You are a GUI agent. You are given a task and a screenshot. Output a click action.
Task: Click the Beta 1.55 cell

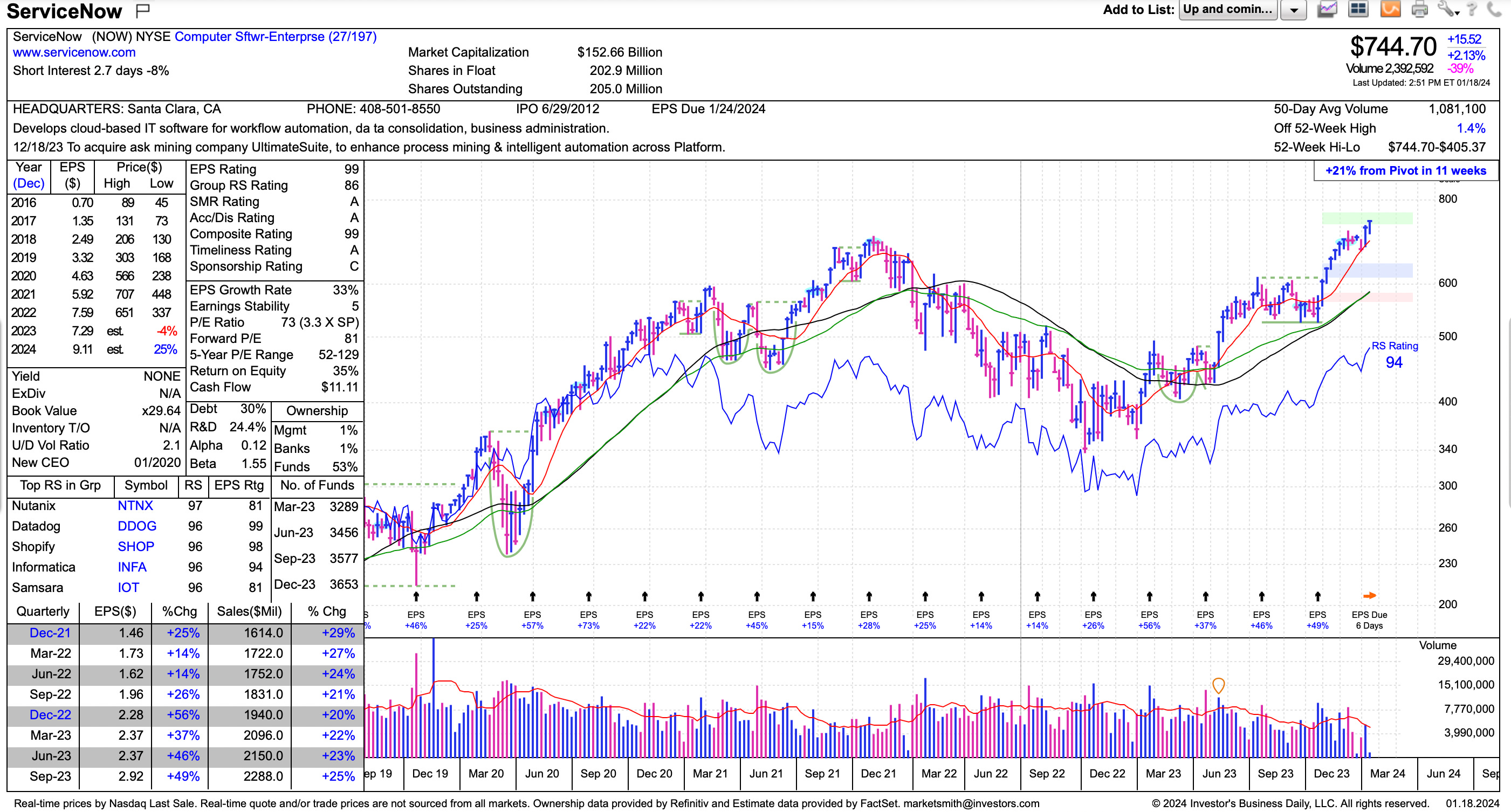pos(228,463)
